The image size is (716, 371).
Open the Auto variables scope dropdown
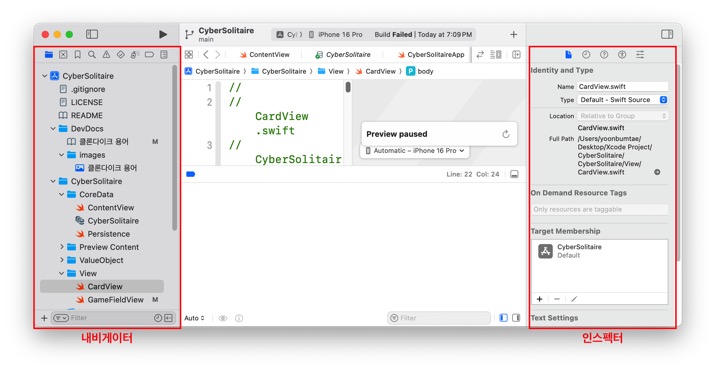click(x=195, y=318)
